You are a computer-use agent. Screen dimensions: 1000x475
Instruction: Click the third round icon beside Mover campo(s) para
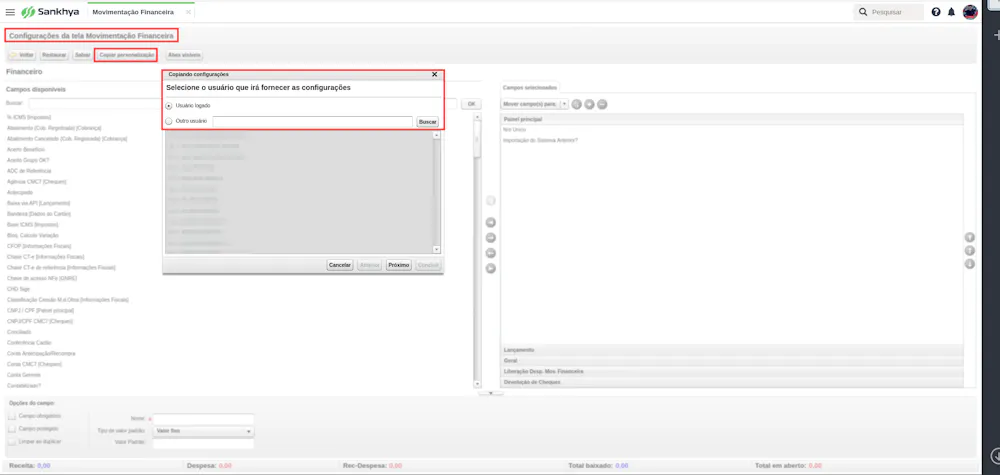(x=602, y=104)
